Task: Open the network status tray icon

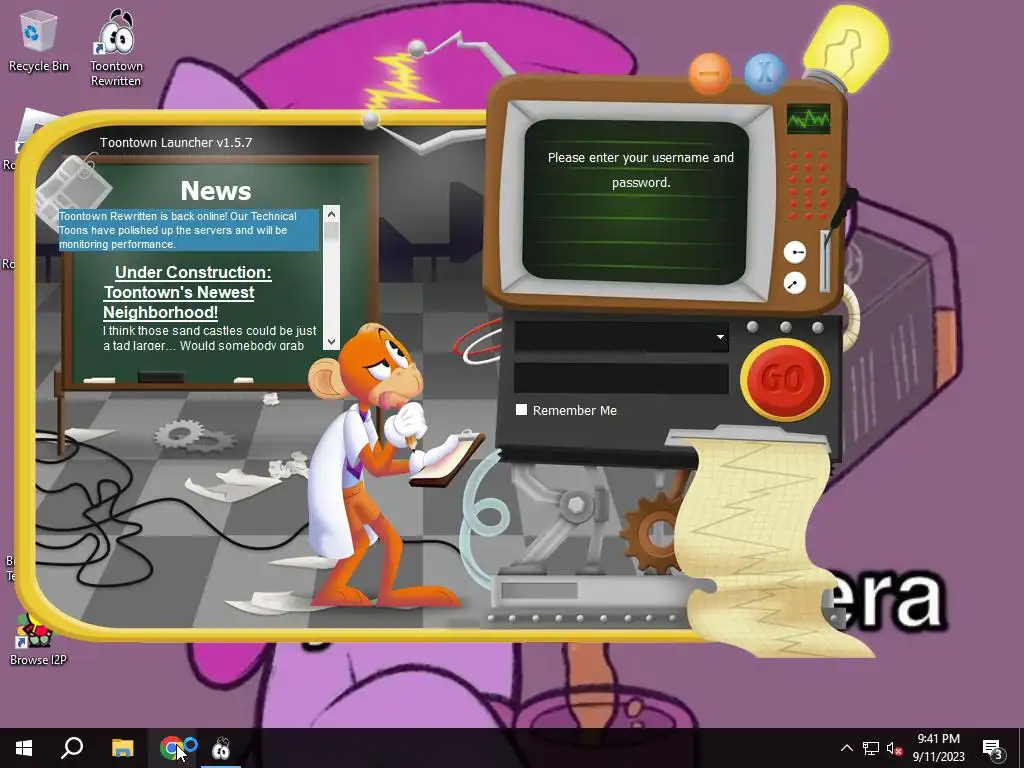Action: point(870,748)
